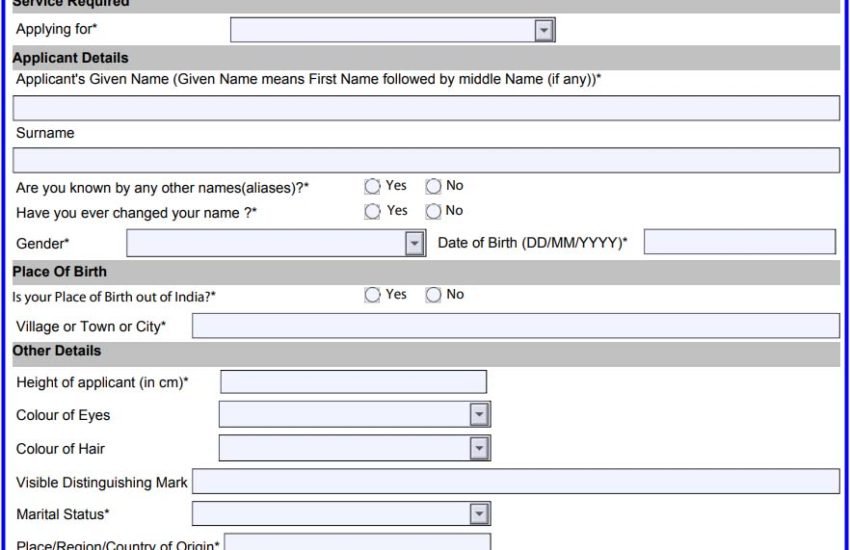Open the Colour of Eyes dropdown
The image size is (850, 550).
point(354,415)
